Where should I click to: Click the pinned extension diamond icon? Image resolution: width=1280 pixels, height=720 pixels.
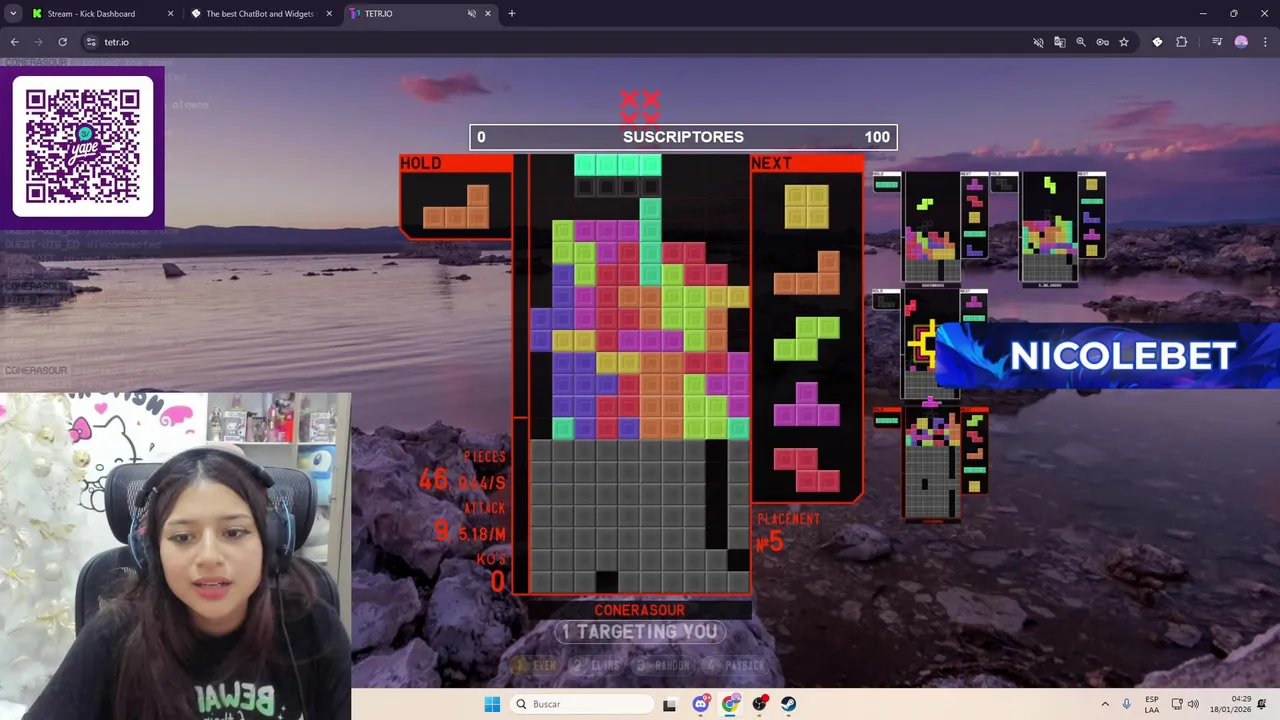[1157, 42]
